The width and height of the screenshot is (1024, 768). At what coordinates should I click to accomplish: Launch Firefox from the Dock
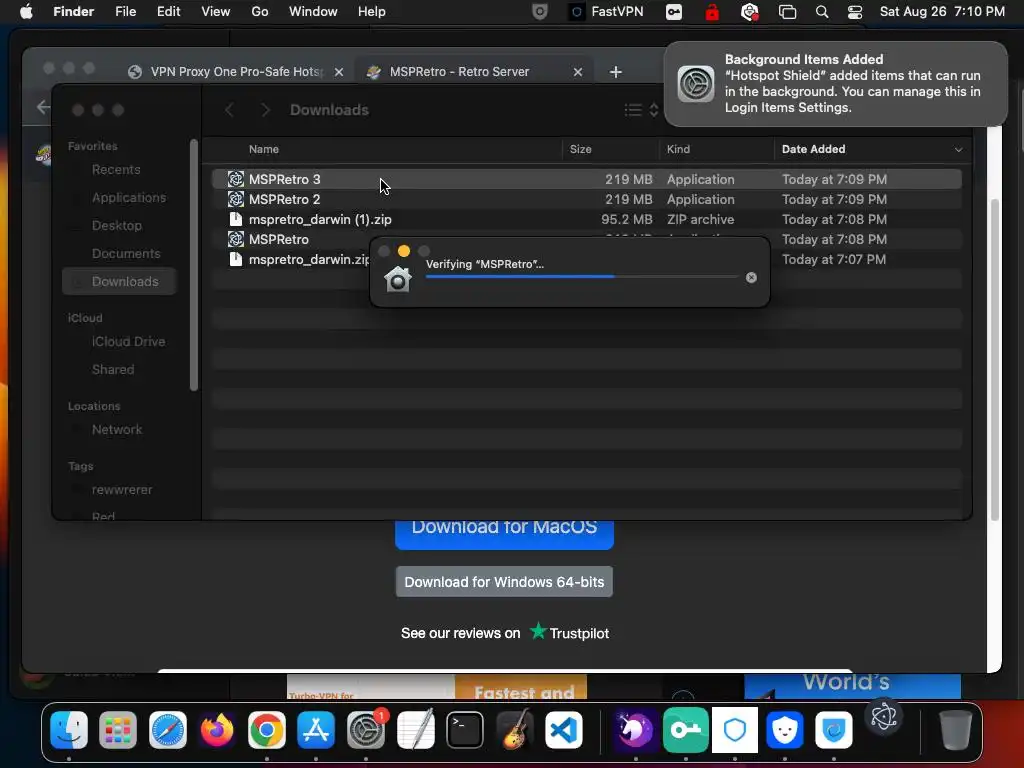pos(217,729)
